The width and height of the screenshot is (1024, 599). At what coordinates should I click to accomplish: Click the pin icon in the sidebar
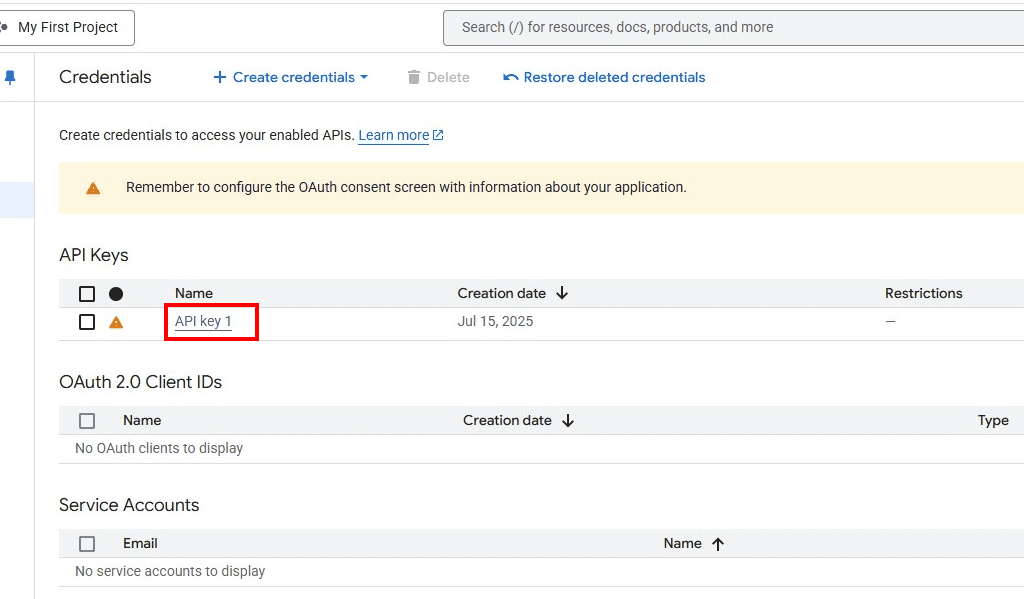click(10, 77)
